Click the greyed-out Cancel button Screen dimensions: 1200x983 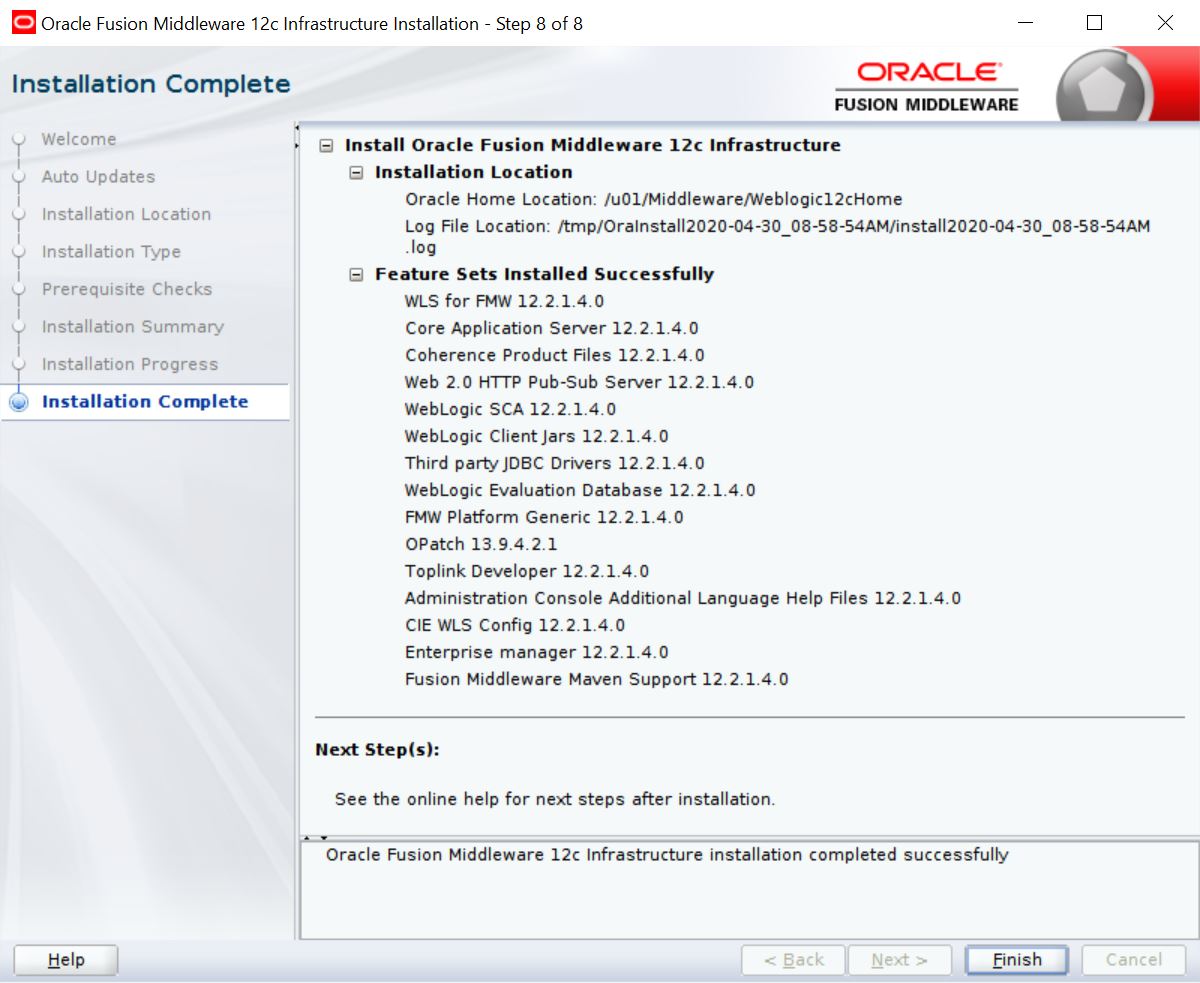point(1133,960)
